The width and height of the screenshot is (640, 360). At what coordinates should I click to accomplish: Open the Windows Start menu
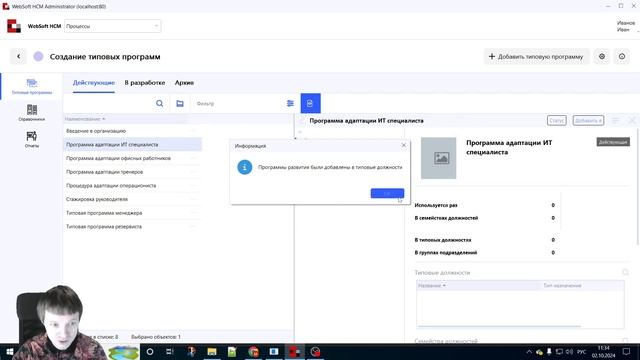click(9, 351)
